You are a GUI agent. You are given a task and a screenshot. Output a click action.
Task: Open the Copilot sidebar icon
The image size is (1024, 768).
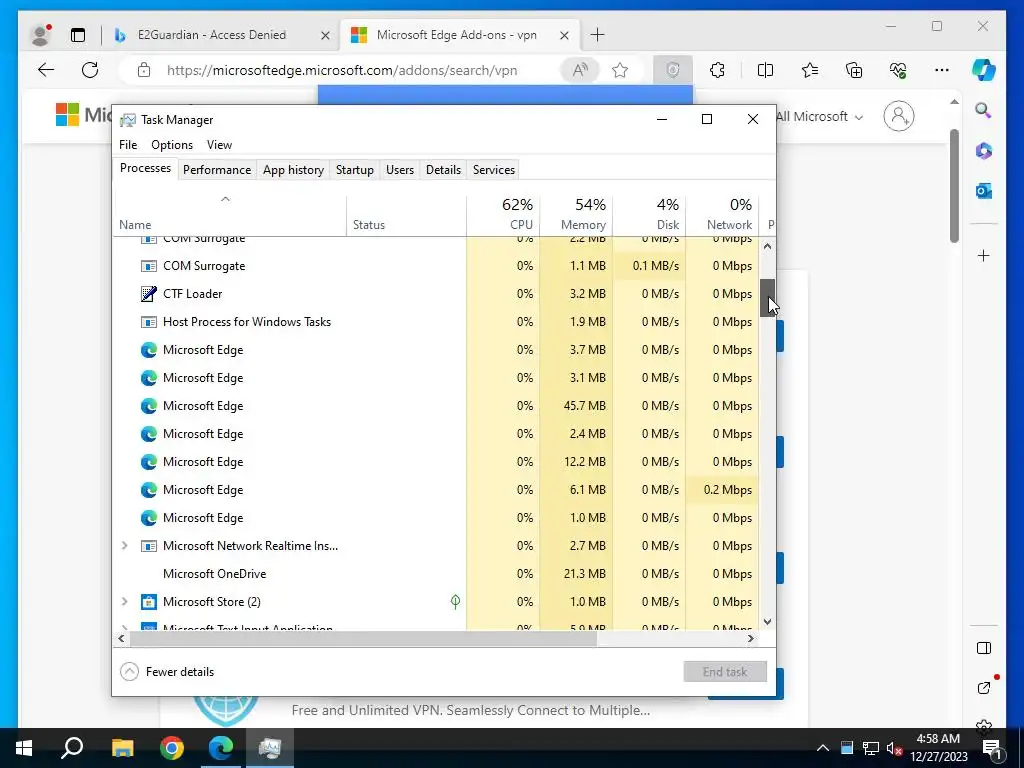(984, 70)
